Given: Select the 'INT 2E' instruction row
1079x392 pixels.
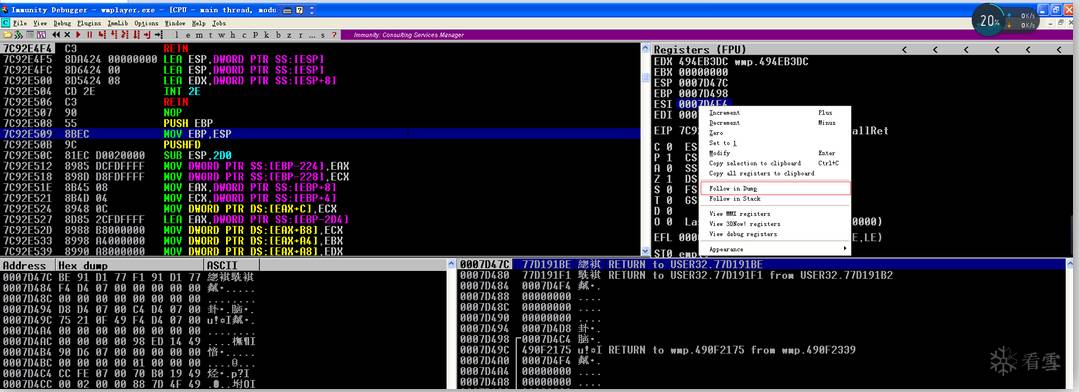Looking at the screenshot, I should [321, 91].
